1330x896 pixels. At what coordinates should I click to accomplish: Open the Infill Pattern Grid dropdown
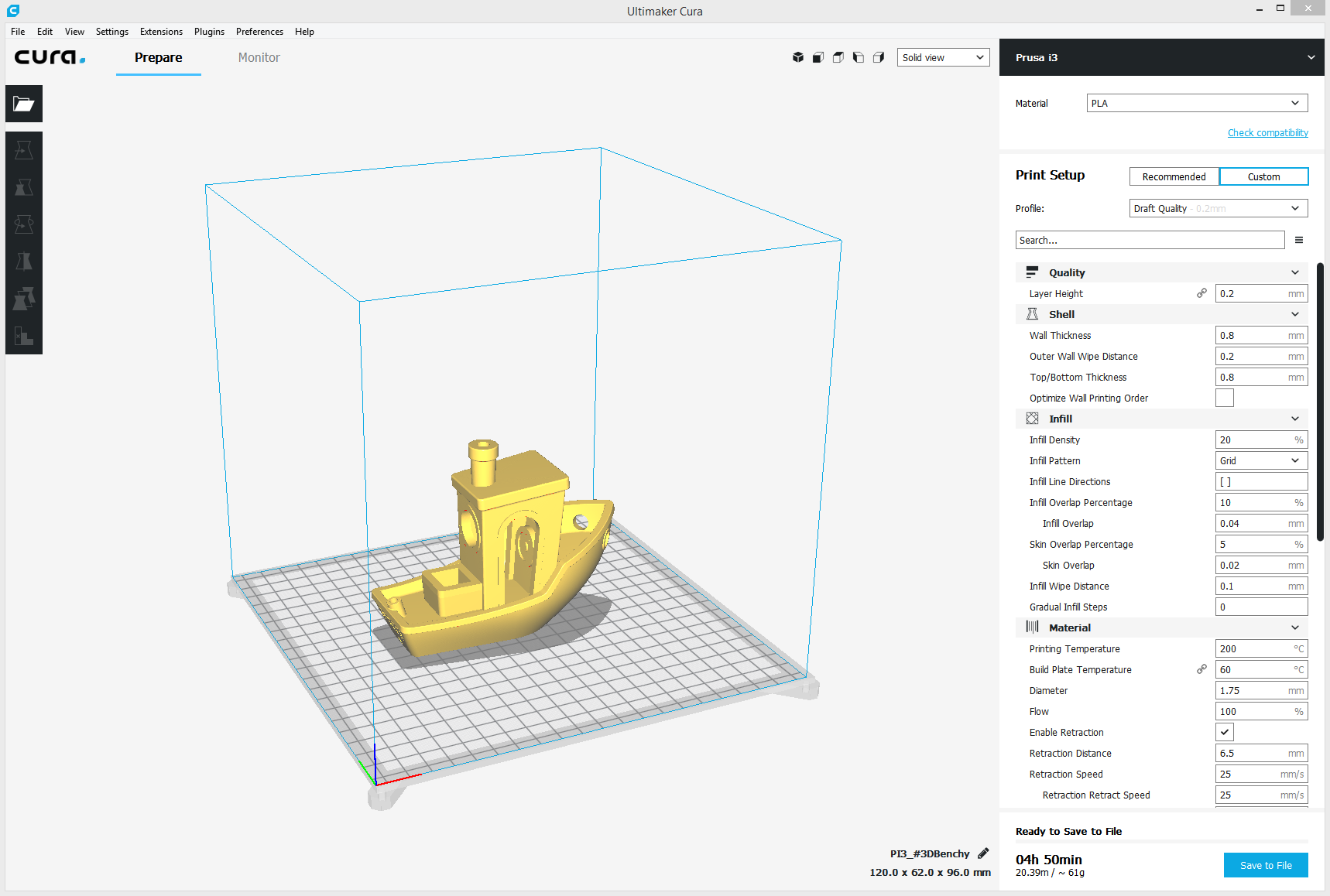click(x=1261, y=460)
